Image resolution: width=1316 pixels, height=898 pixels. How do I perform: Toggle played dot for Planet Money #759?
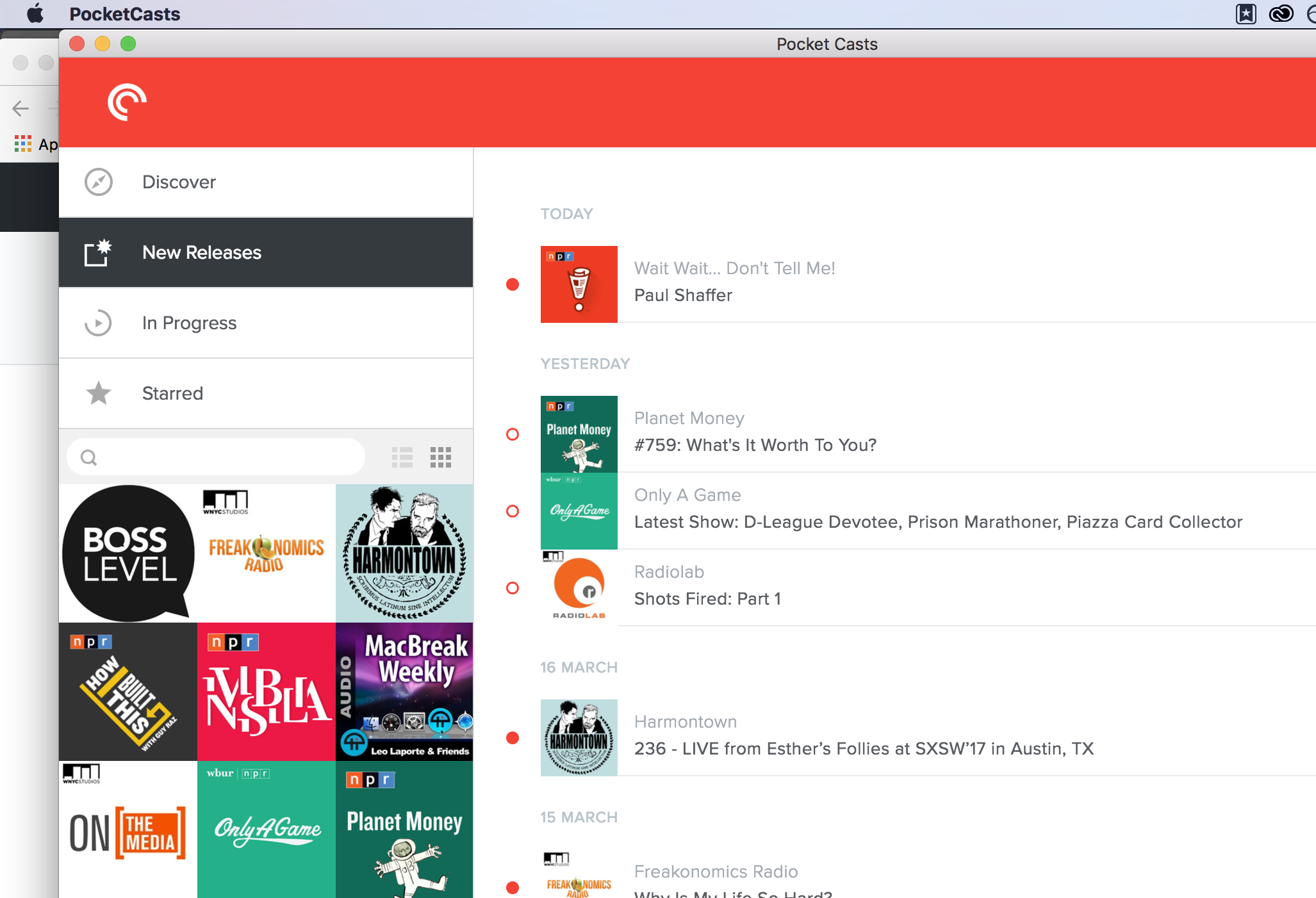(x=513, y=434)
